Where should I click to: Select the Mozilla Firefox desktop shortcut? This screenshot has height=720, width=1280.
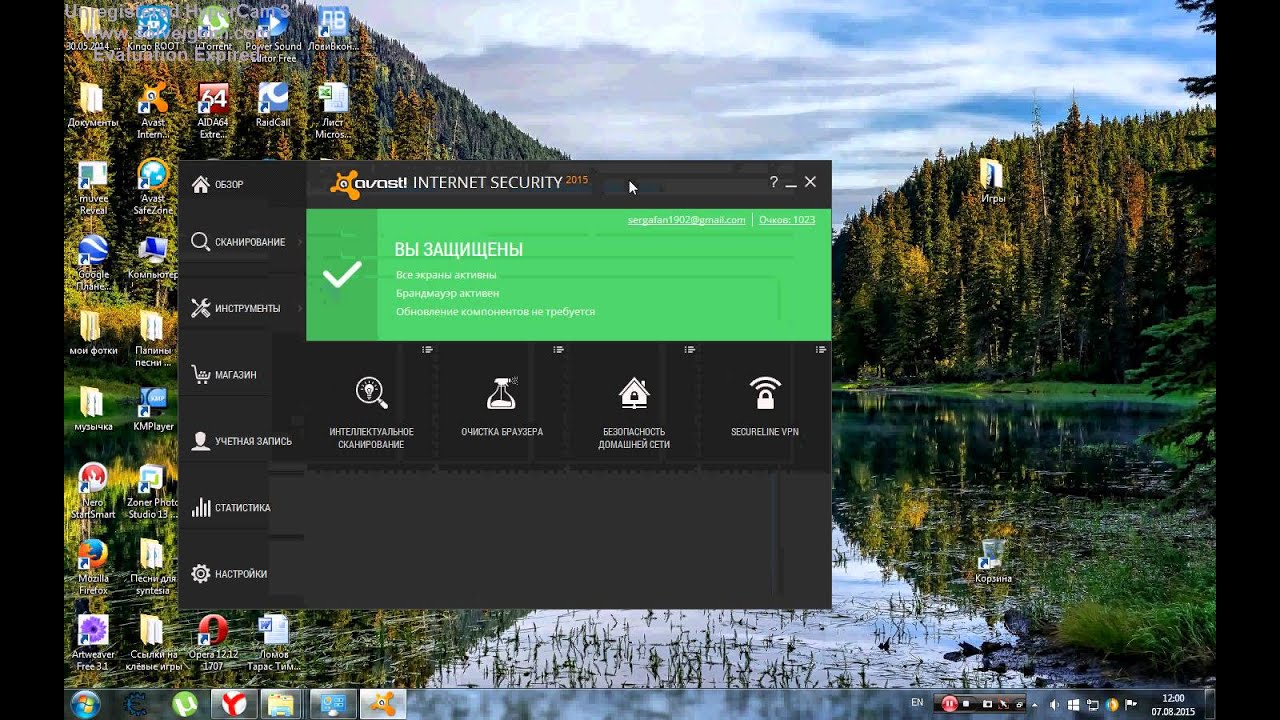pyautogui.click(x=93, y=567)
